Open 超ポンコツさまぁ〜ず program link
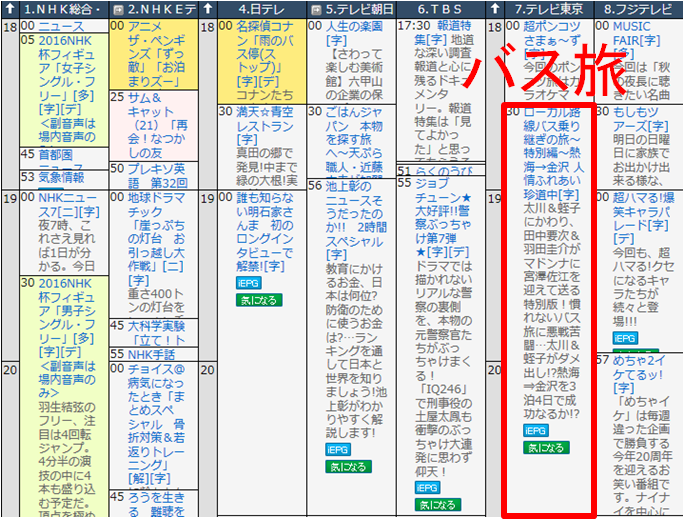Viewport: 683px width, 530px height. [552, 40]
